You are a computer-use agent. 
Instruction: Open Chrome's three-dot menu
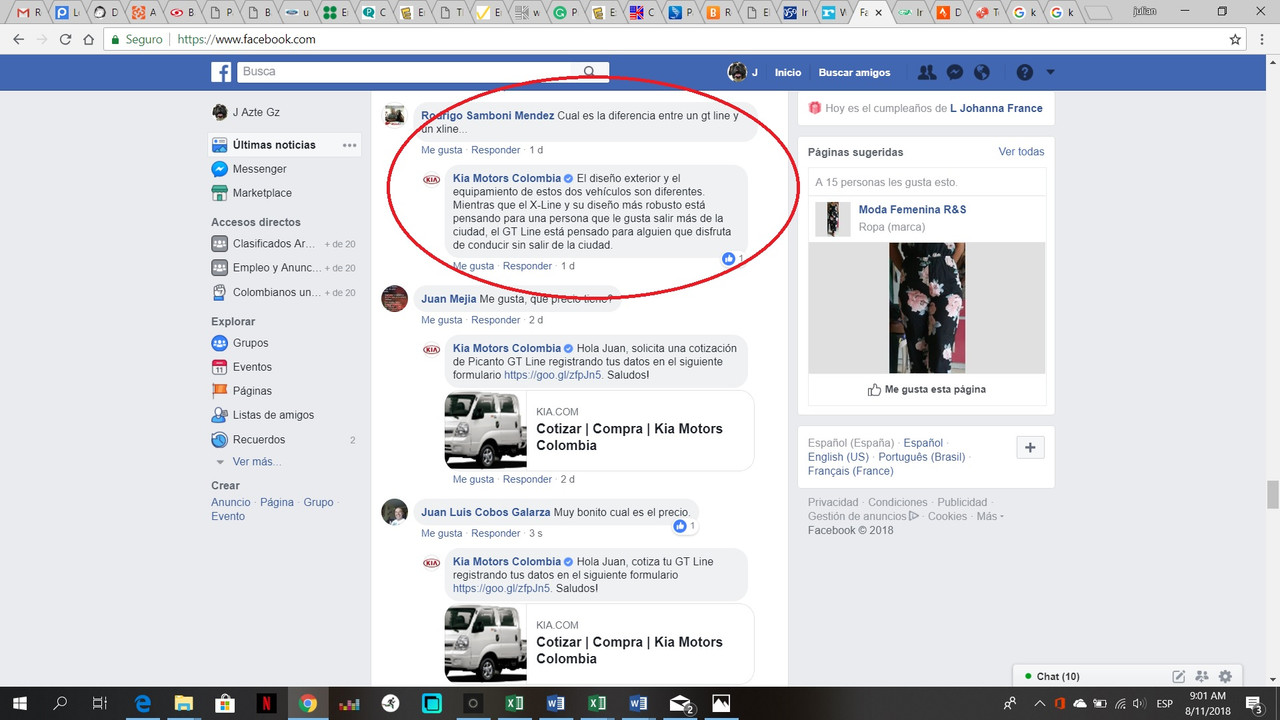coord(1264,40)
